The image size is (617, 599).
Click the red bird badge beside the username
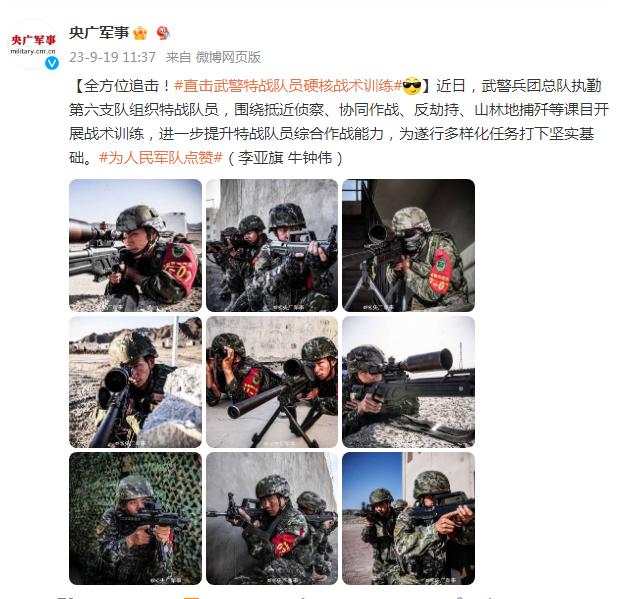click(163, 33)
